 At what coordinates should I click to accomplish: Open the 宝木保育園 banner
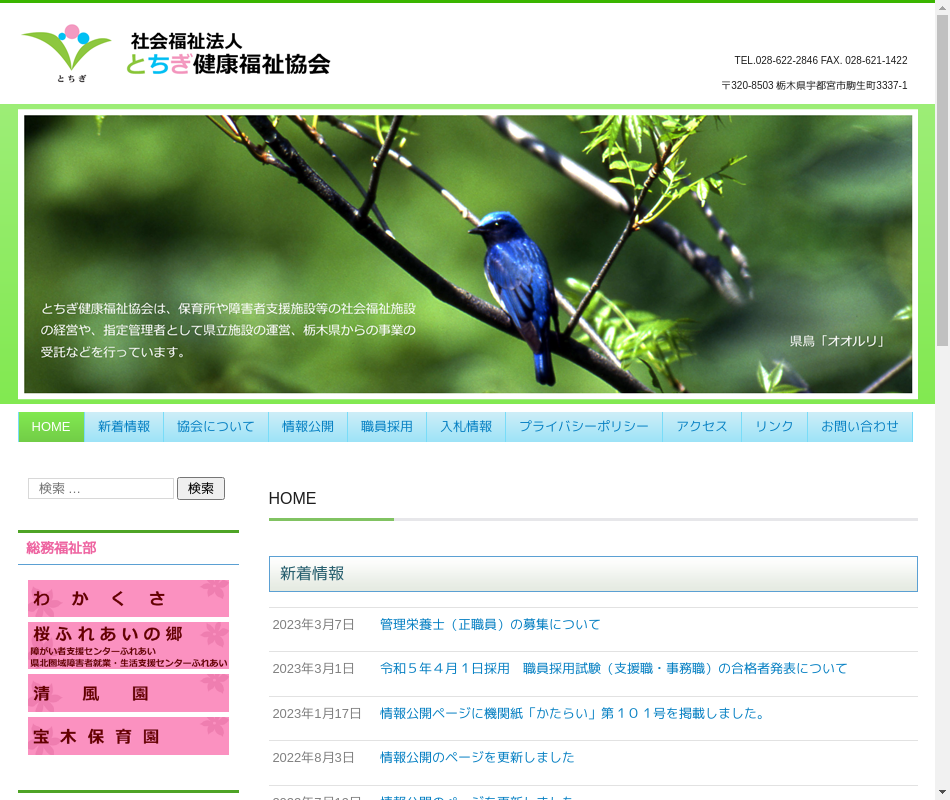128,736
